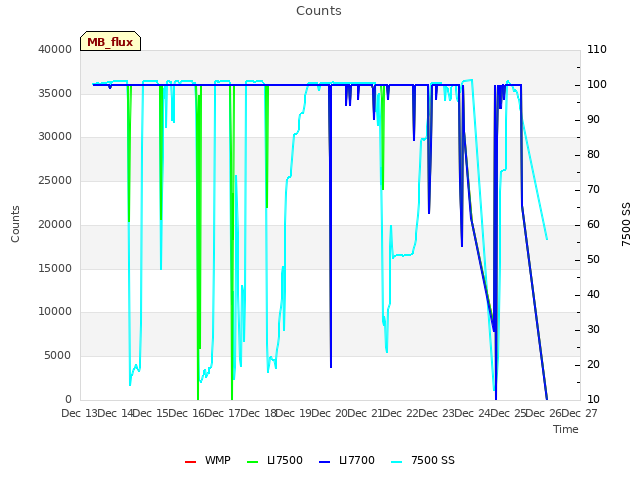640x480 pixels.
Task: Click the 70 right axis tick label
Action: (593, 190)
